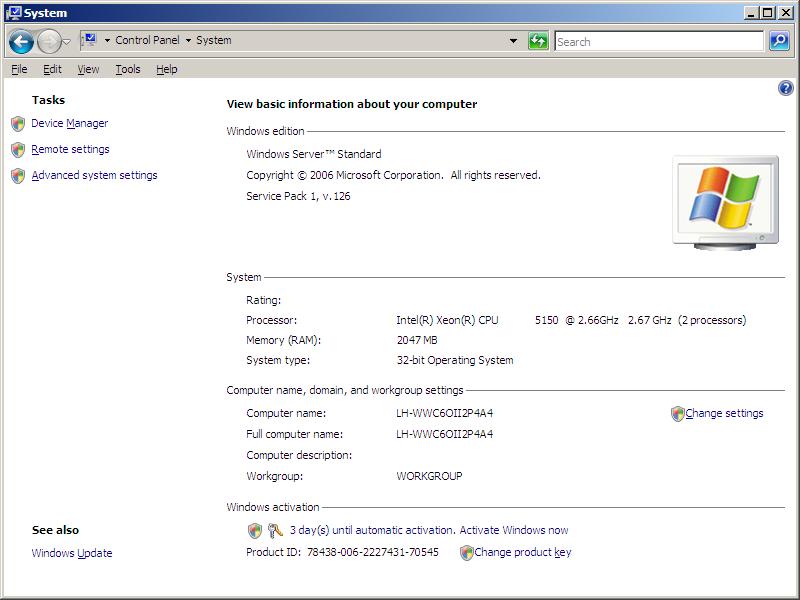Click shield icon in Windows activation row

(255, 531)
